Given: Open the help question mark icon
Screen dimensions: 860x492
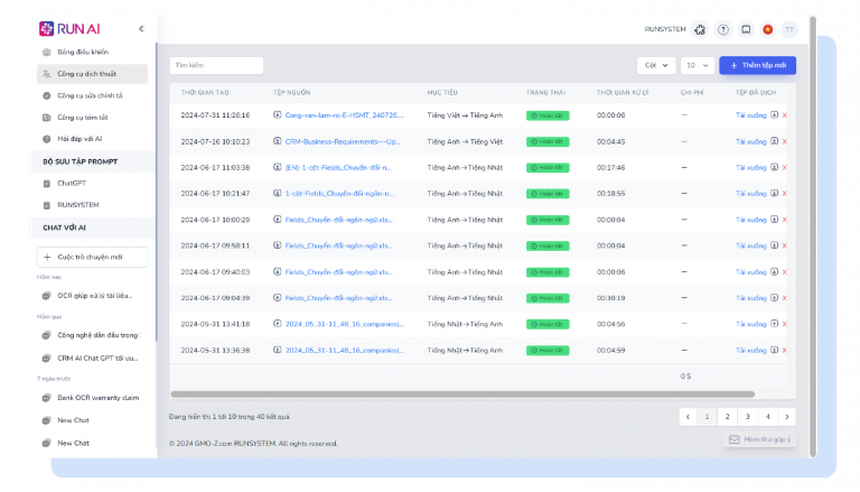Looking at the screenshot, I should (x=723, y=30).
